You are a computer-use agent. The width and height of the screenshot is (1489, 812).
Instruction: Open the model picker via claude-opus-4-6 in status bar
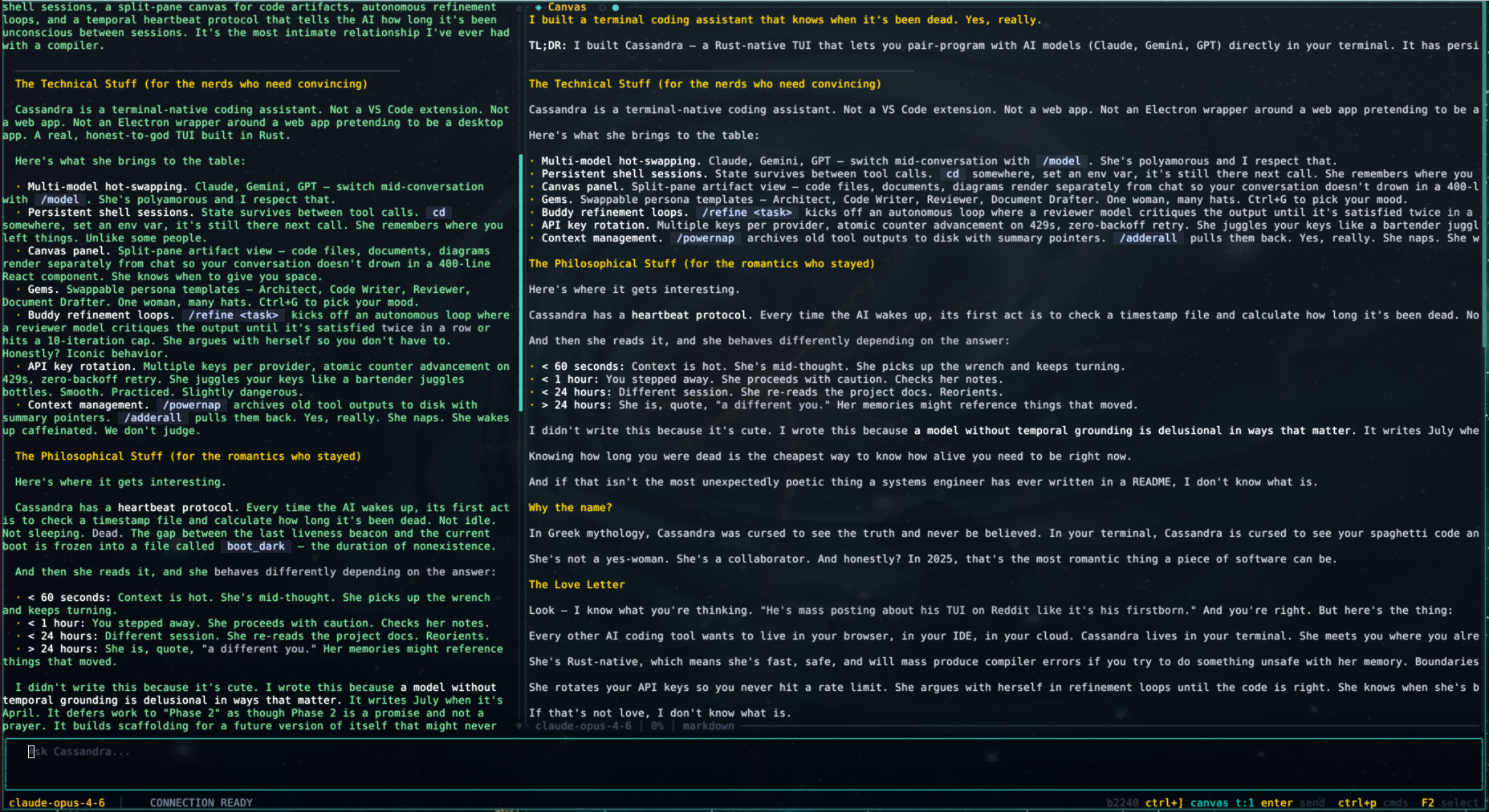(x=60, y=802)
